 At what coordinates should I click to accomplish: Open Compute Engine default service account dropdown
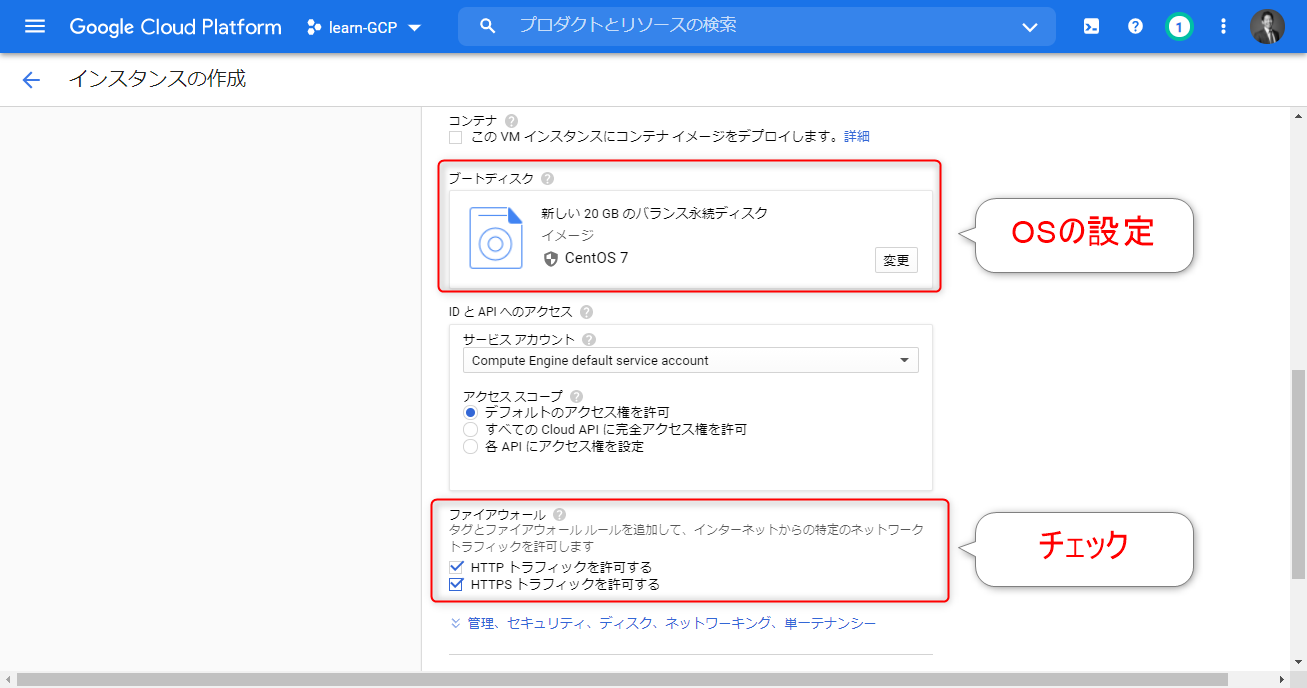coord(691,360)
